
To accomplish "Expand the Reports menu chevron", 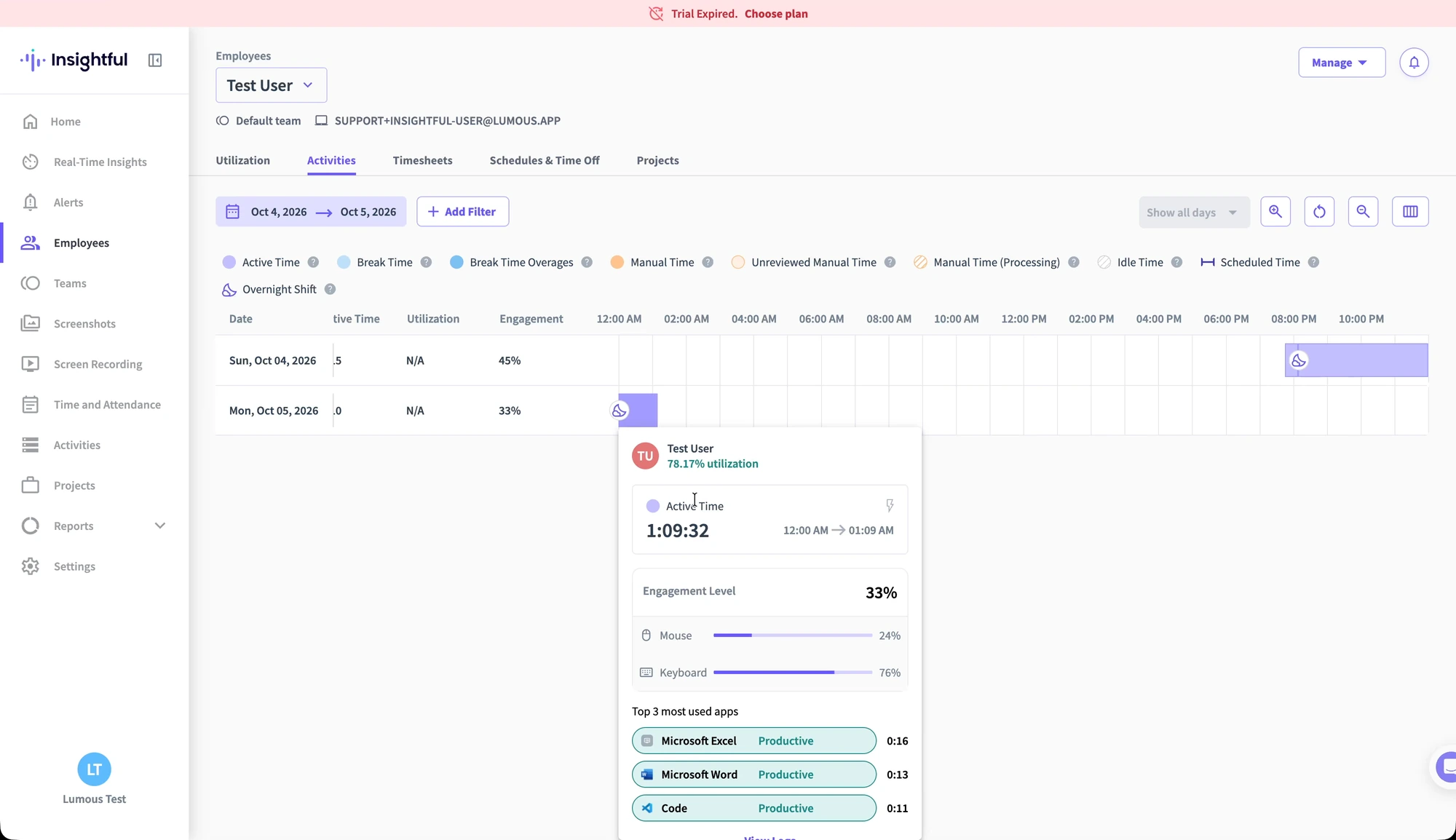I will [x=160, y=526].
